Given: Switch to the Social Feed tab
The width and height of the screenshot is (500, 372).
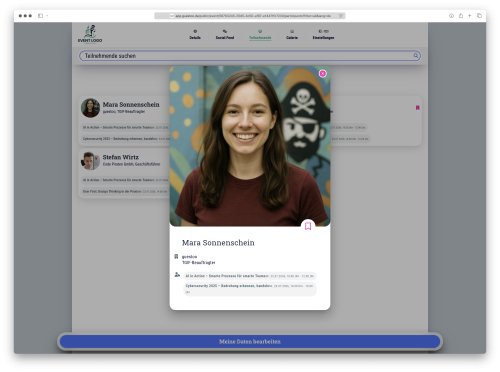Looking at the screenshot, I should click(x=225, y=35).
